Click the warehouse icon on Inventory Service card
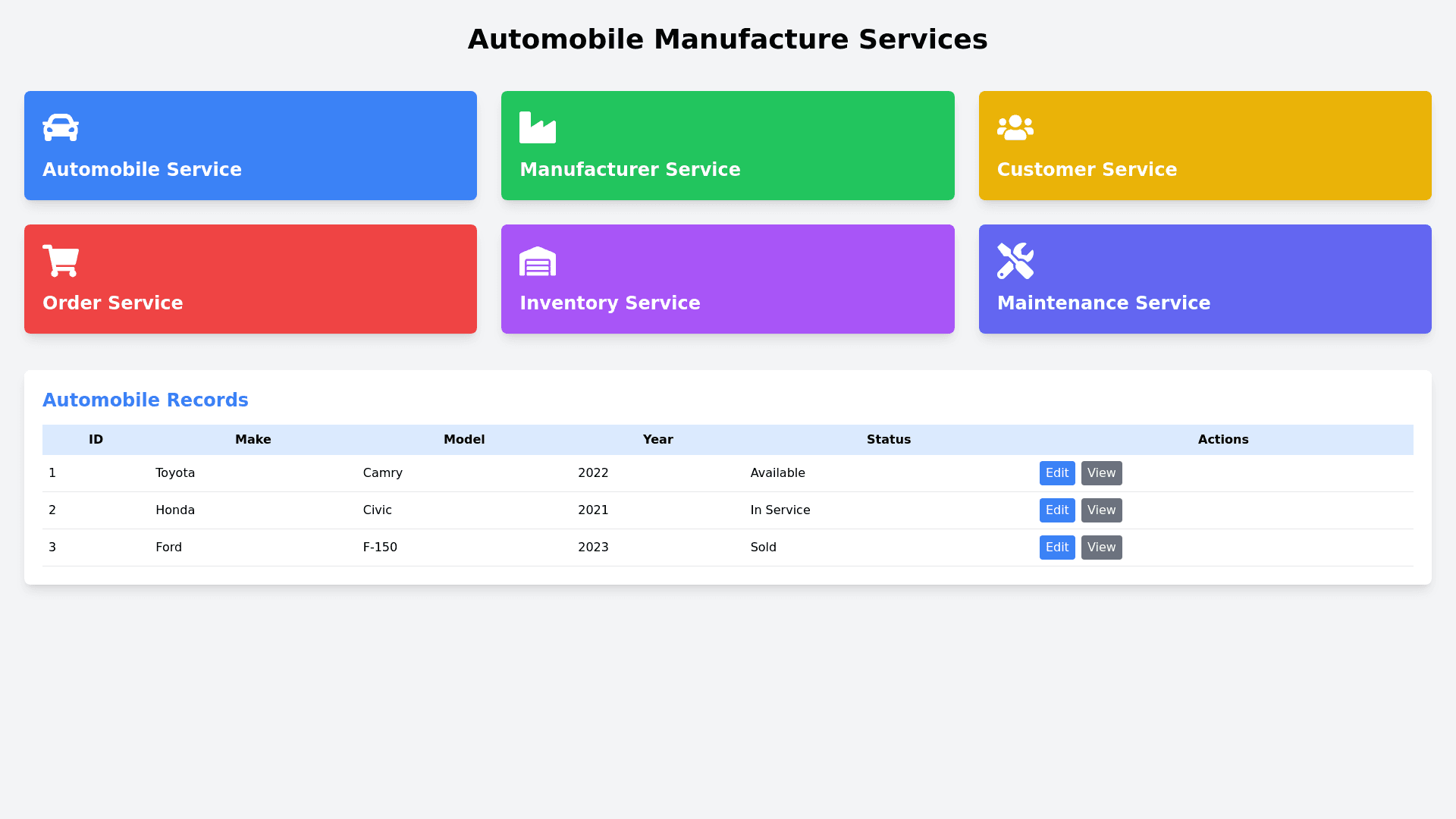Viewport: 1456px width, 819px height. 537,261
